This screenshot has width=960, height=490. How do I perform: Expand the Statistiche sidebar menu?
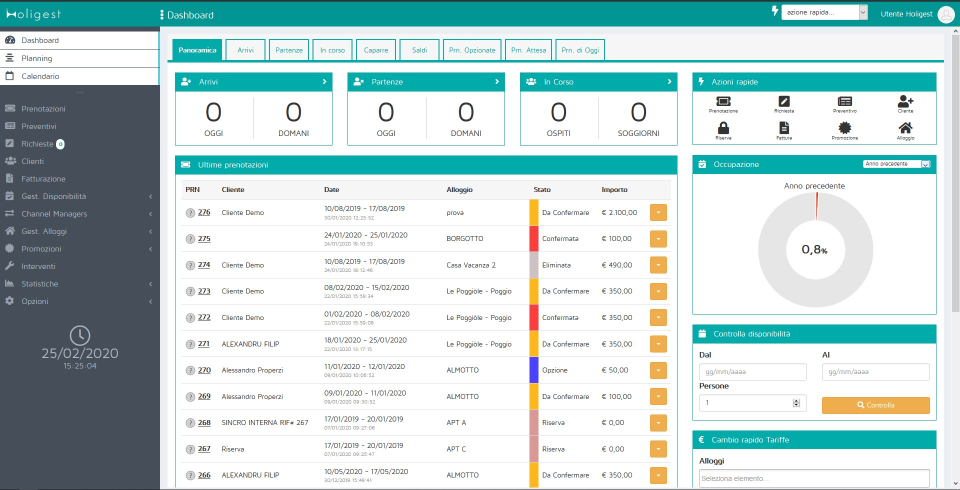point(80,284)
